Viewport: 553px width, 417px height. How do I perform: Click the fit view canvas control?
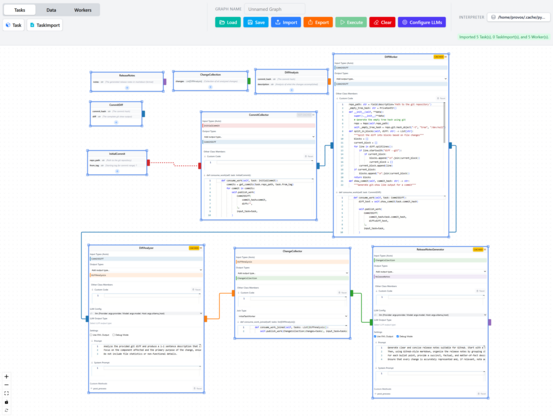click(6, 393)
